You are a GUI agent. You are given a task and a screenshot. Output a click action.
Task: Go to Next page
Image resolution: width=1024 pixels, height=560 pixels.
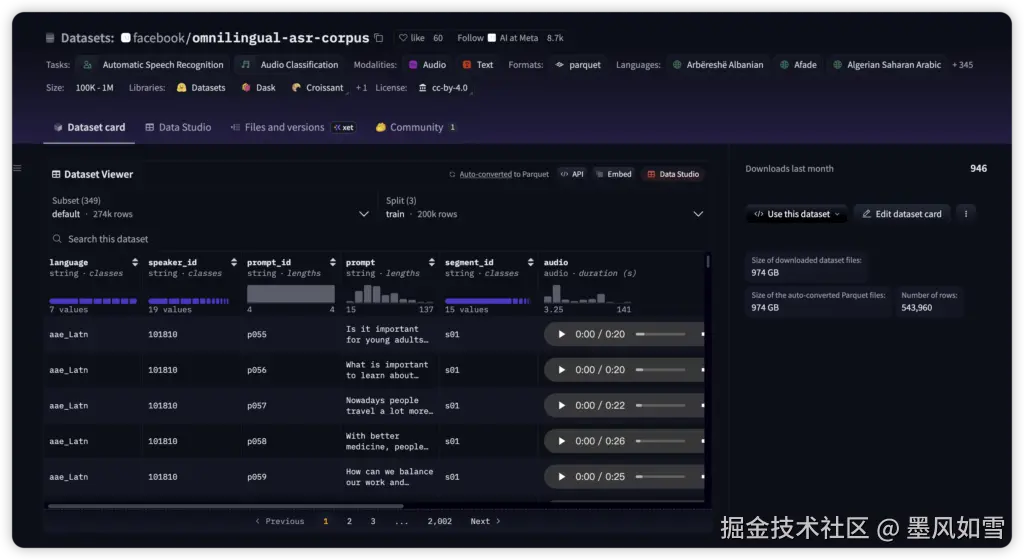coord(485,521)
